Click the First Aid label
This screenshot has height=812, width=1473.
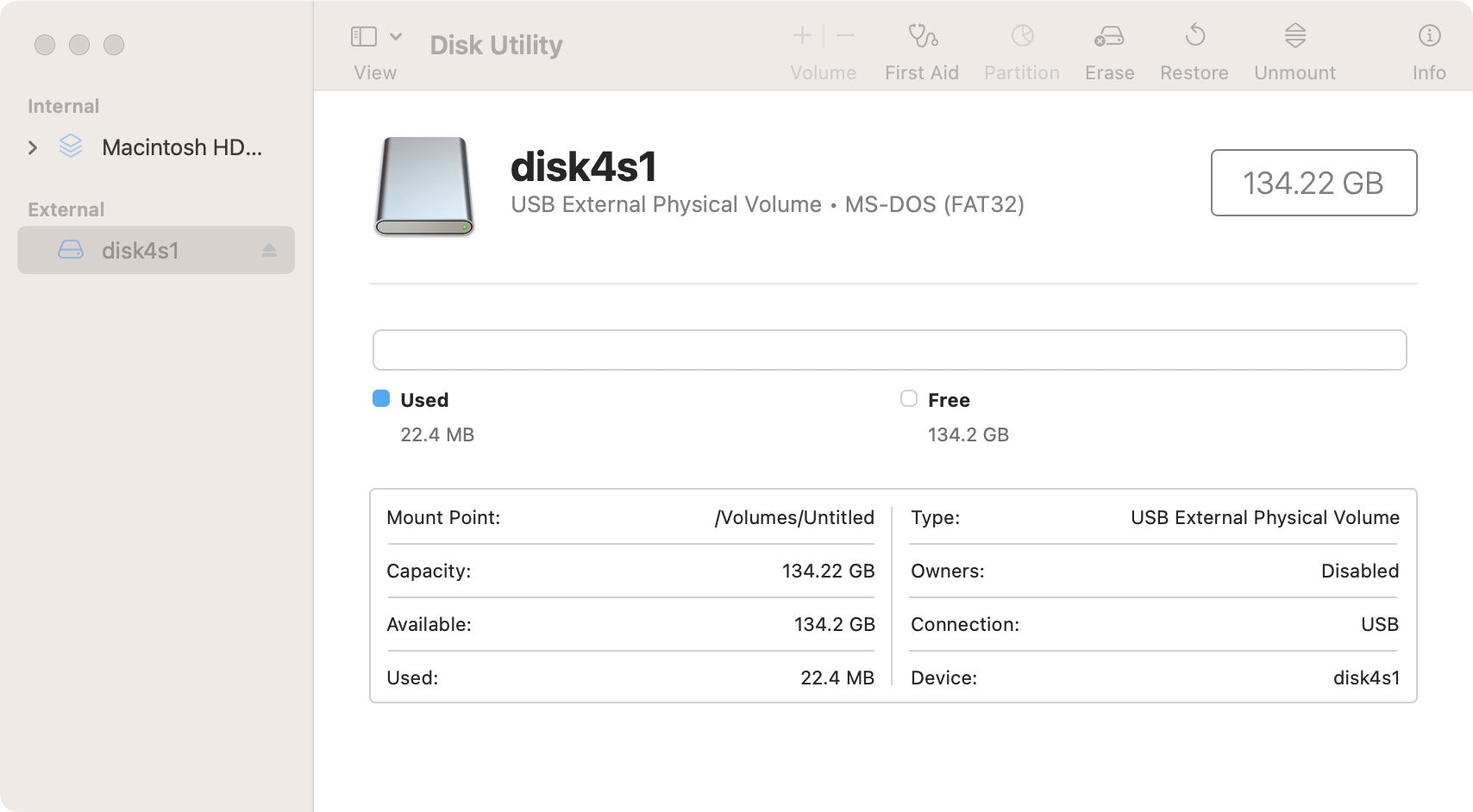point(922,73)
